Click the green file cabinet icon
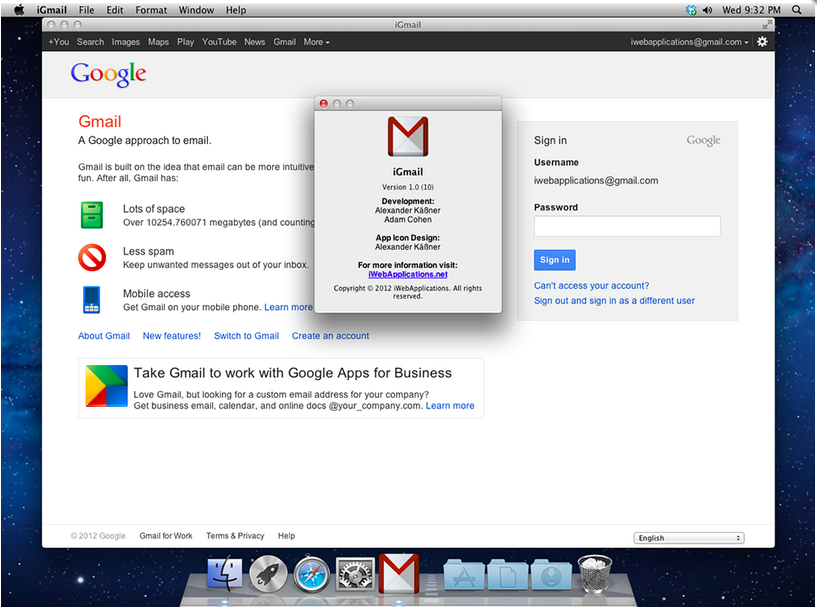 92,215
